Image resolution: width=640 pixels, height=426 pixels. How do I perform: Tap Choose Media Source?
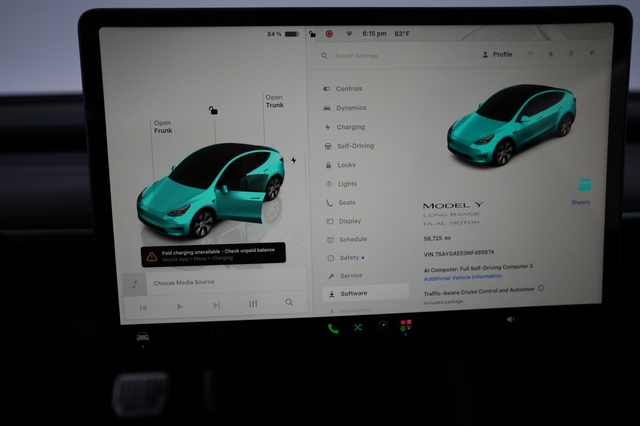[x=184, y=282]
